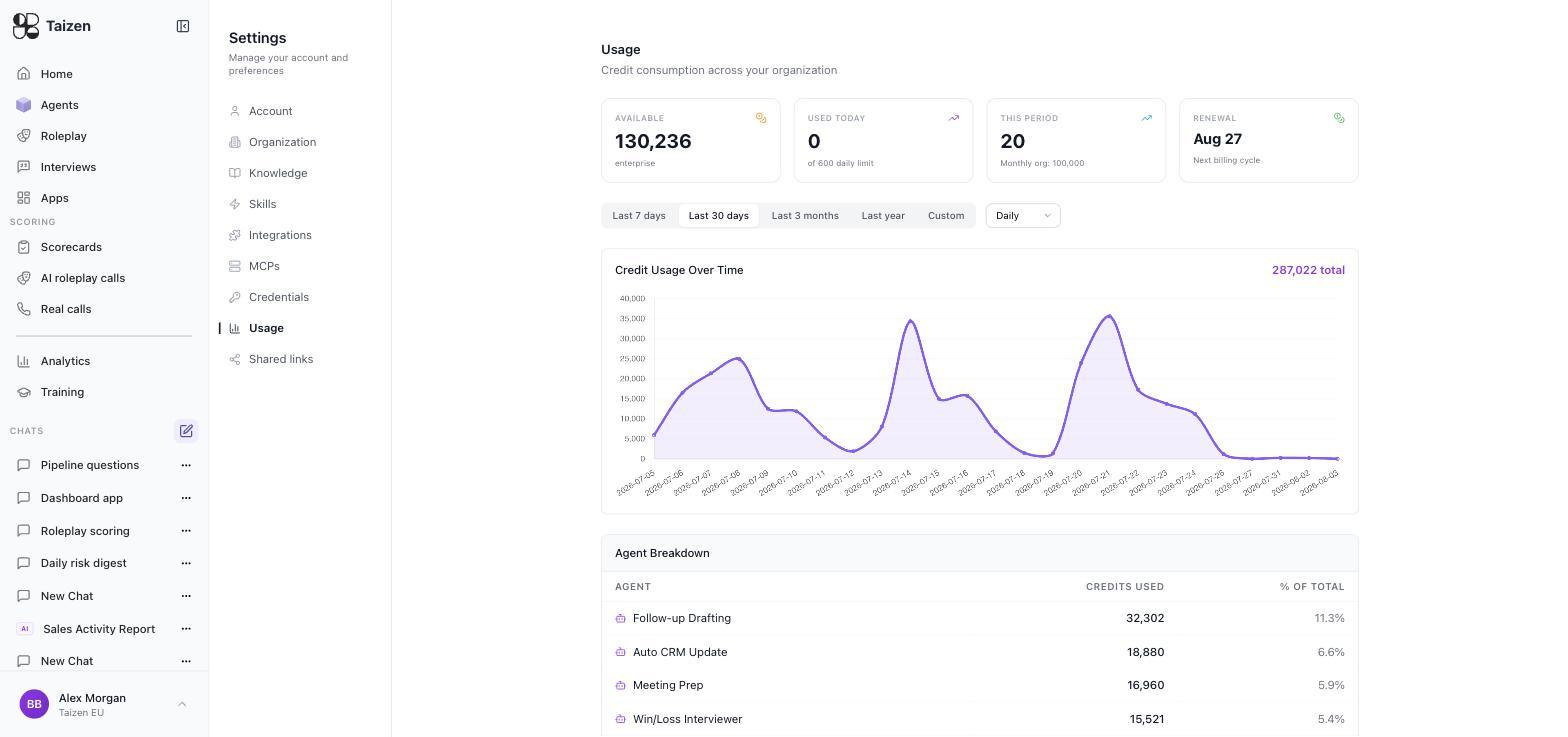Click the Taizen logo icon
Image resolution: width=1568 pixels, height=737 pixels.
click(x=26, y=26)
